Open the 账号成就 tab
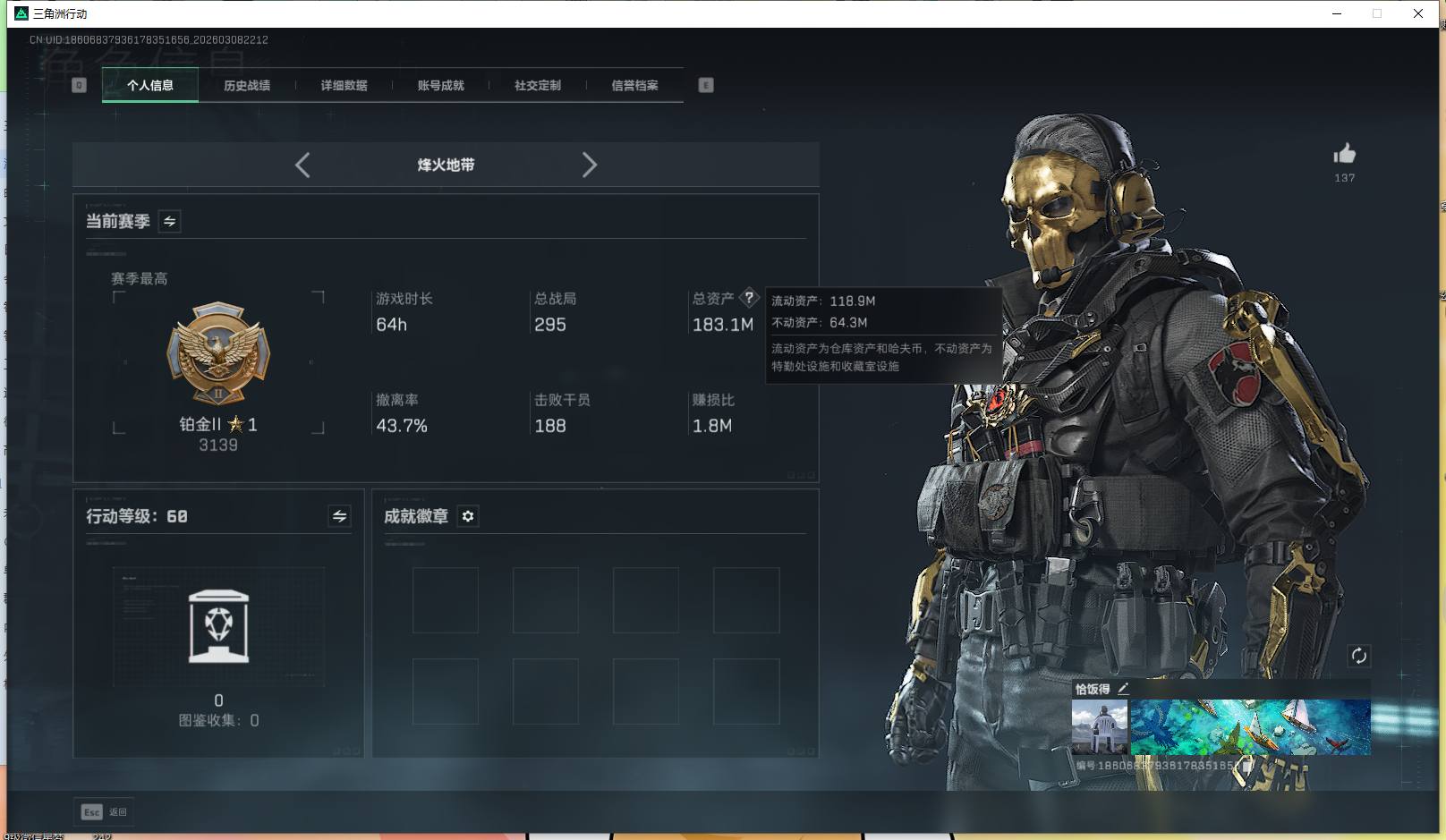Viewport: 1446px width, 840px height. pyautogui.click(x=440, y=85)
